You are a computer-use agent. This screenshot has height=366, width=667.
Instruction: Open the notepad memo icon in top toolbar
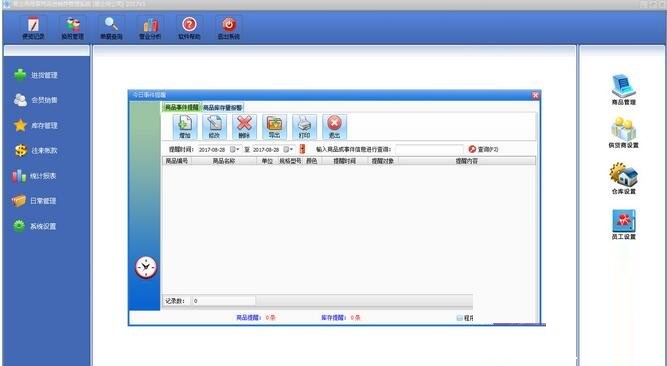click(33, 28)
